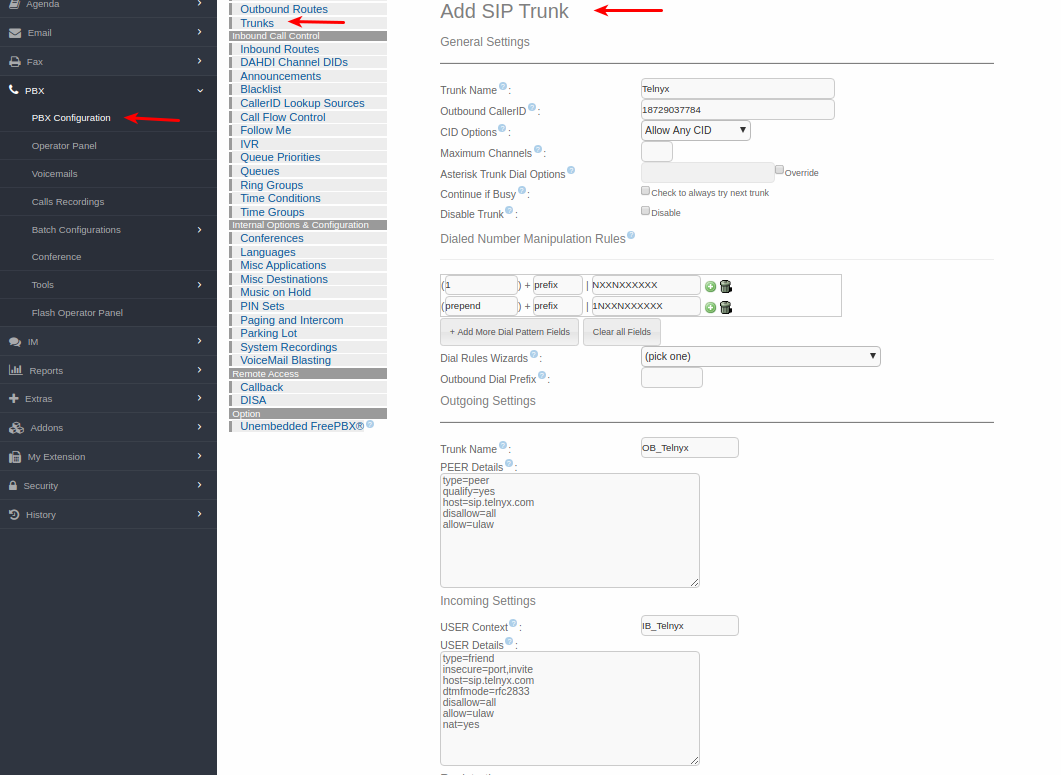Expand the Email sidebar section
1061x775 pixels.
coord(200,32)
